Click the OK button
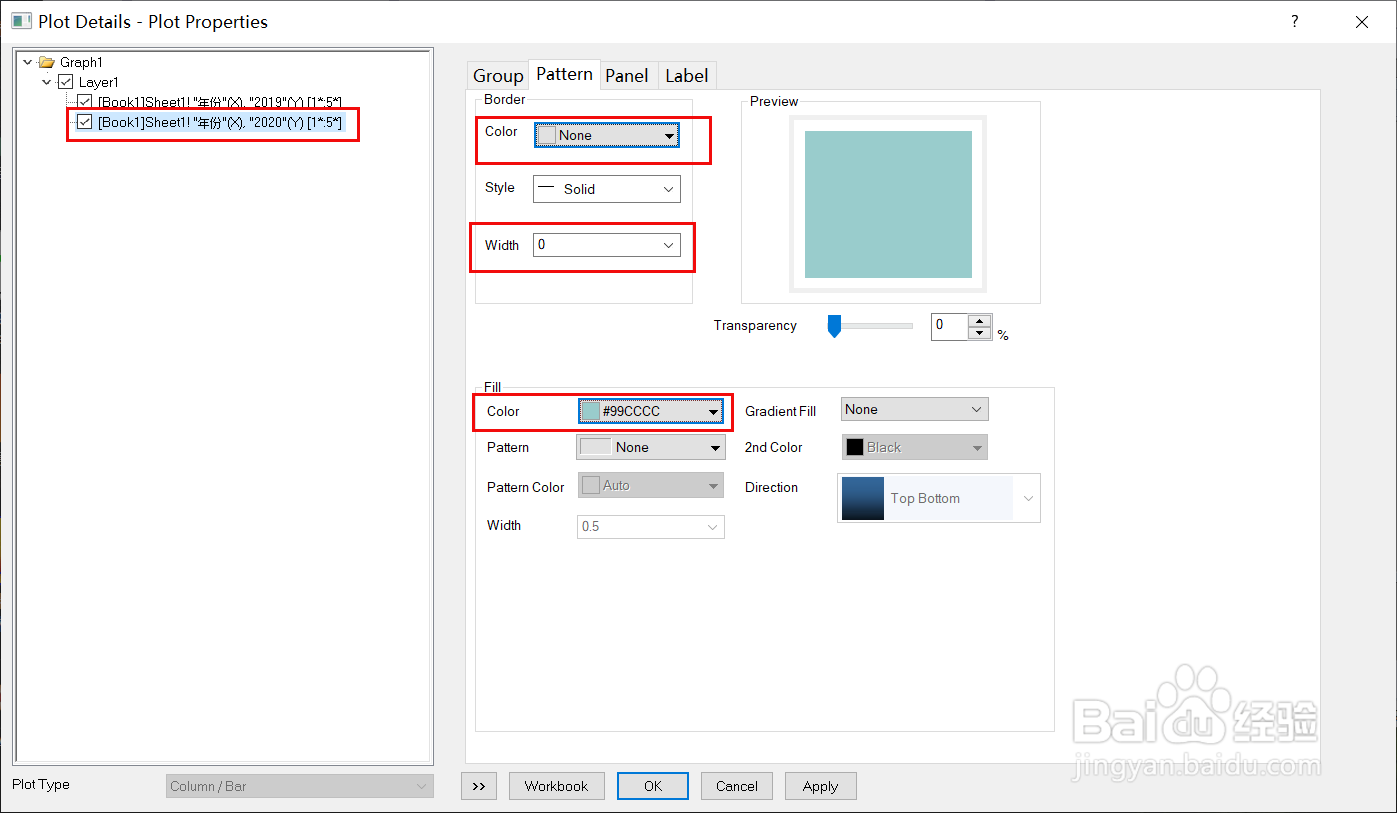This screenshot has height=813, width=1397. 653,786
